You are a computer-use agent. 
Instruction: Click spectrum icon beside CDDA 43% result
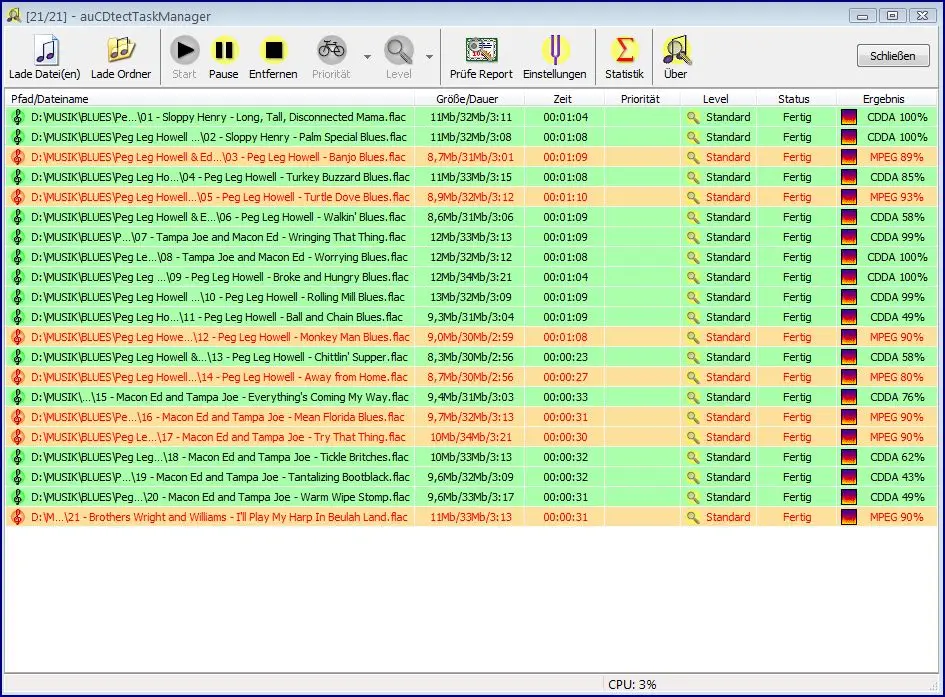coord(849,477)
